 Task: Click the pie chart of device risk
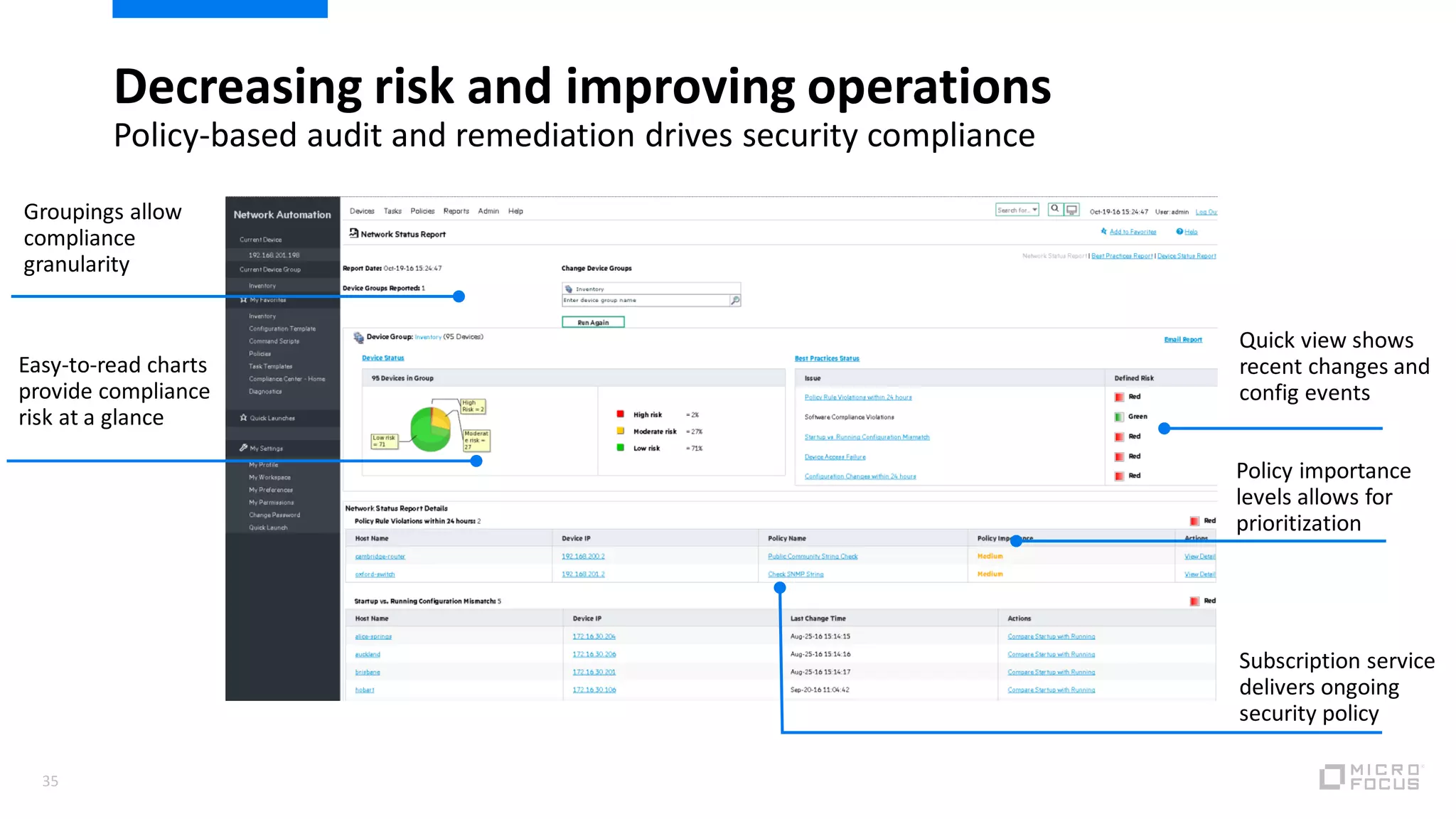pos(431,429)
